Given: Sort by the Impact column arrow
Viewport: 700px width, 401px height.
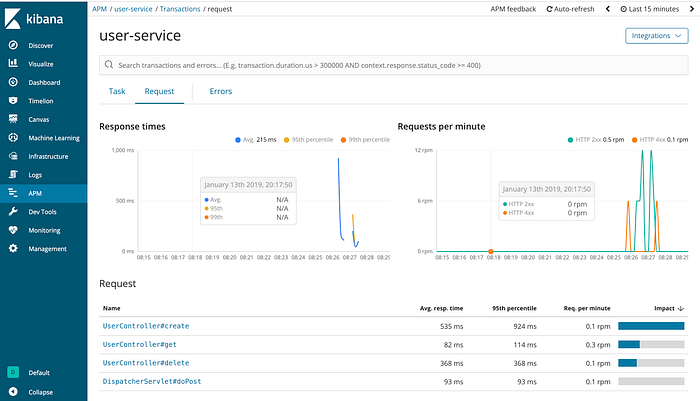Looking at the screenshot, I should pos(681,309).
